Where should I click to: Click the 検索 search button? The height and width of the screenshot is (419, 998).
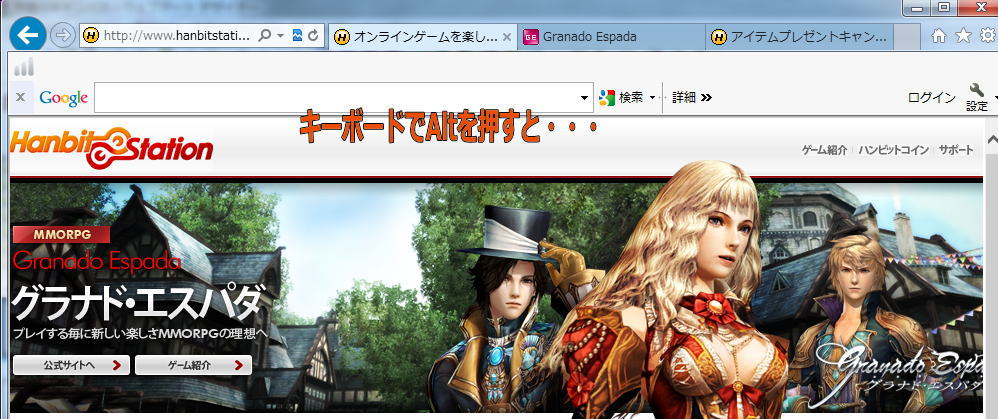pos(621,98)
